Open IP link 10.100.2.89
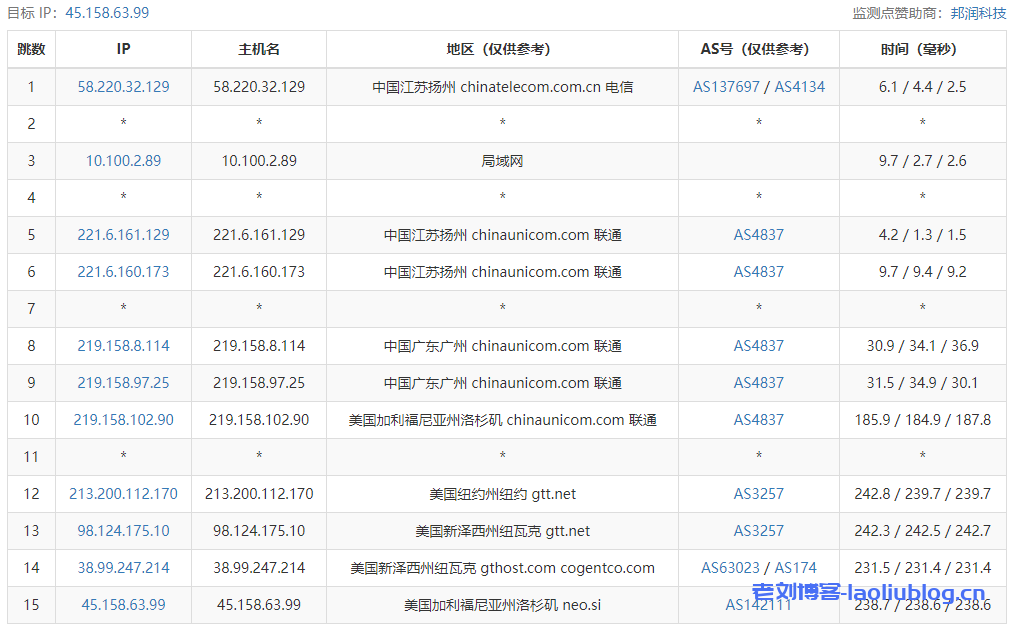 (123, 161)
